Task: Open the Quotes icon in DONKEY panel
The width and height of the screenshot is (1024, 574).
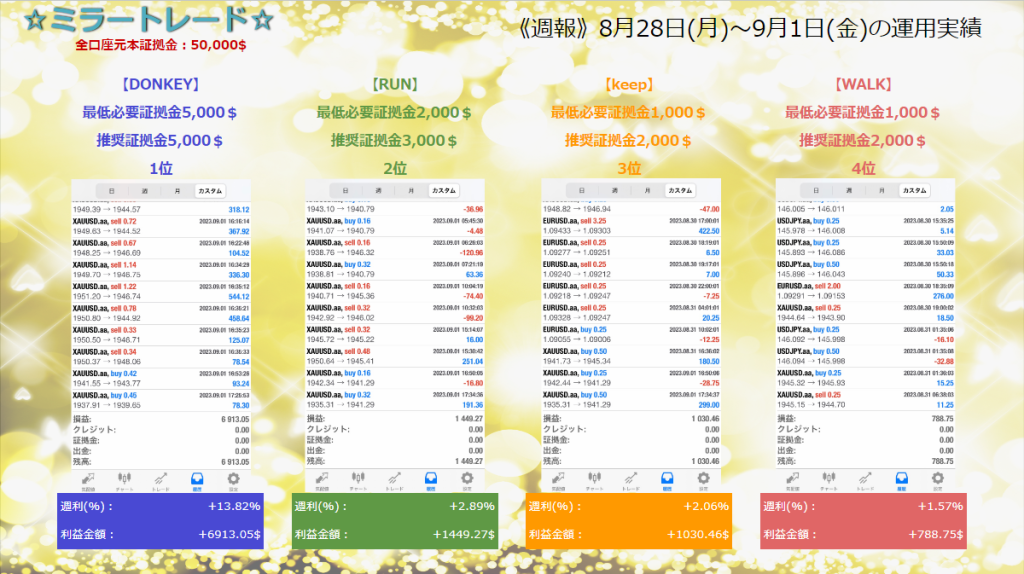Action: (90, 479)
